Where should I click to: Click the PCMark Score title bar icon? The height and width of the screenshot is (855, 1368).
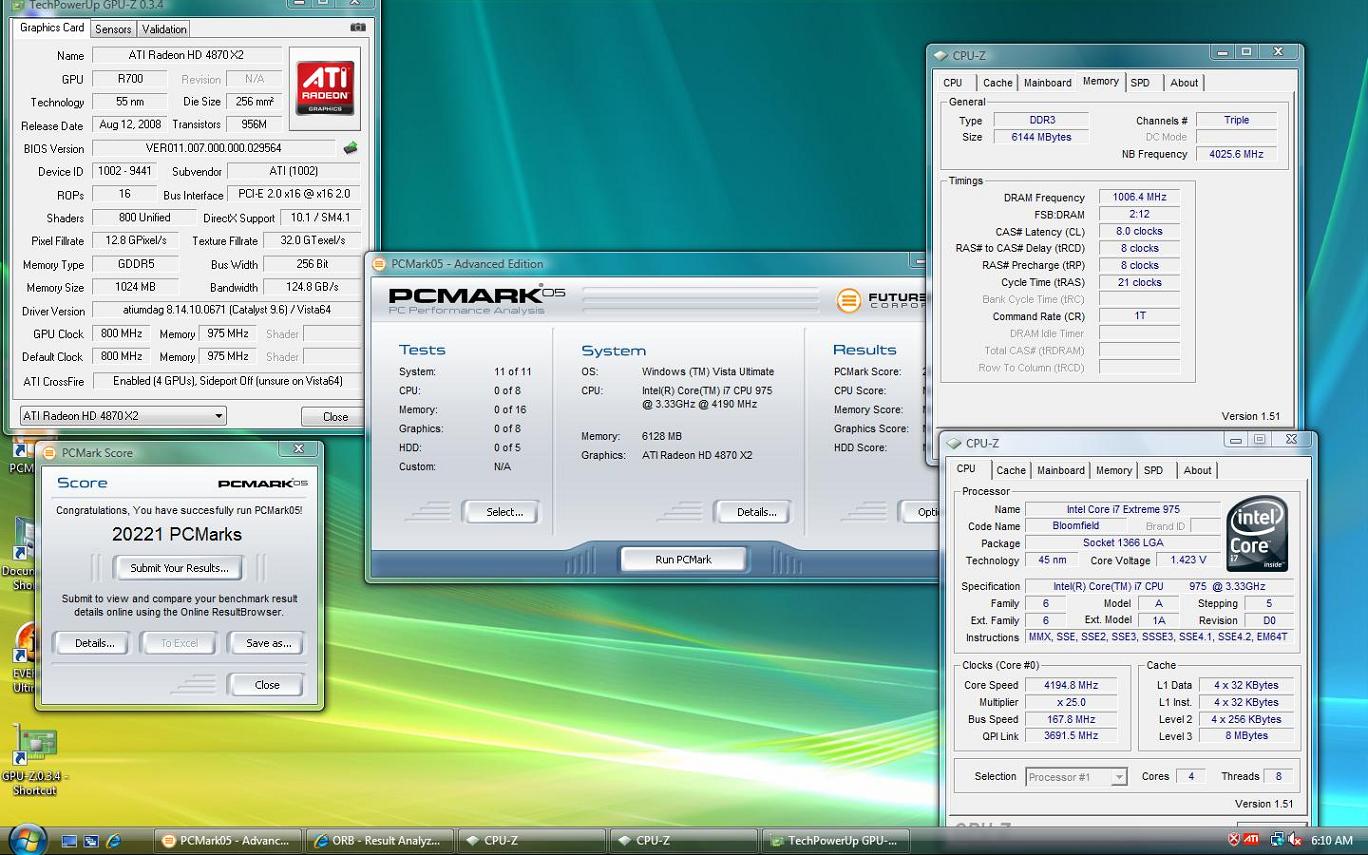point(49,452)
